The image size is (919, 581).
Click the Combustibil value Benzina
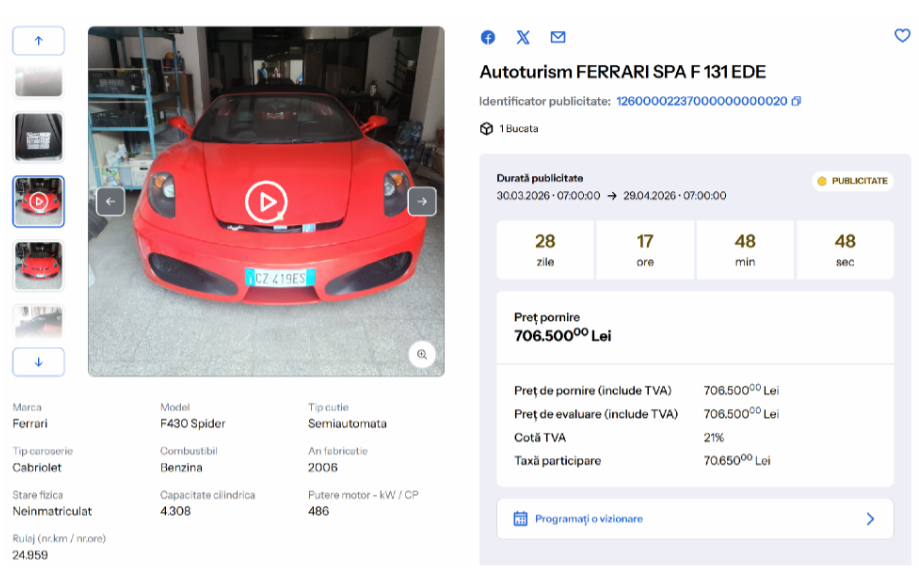point(181,467)
